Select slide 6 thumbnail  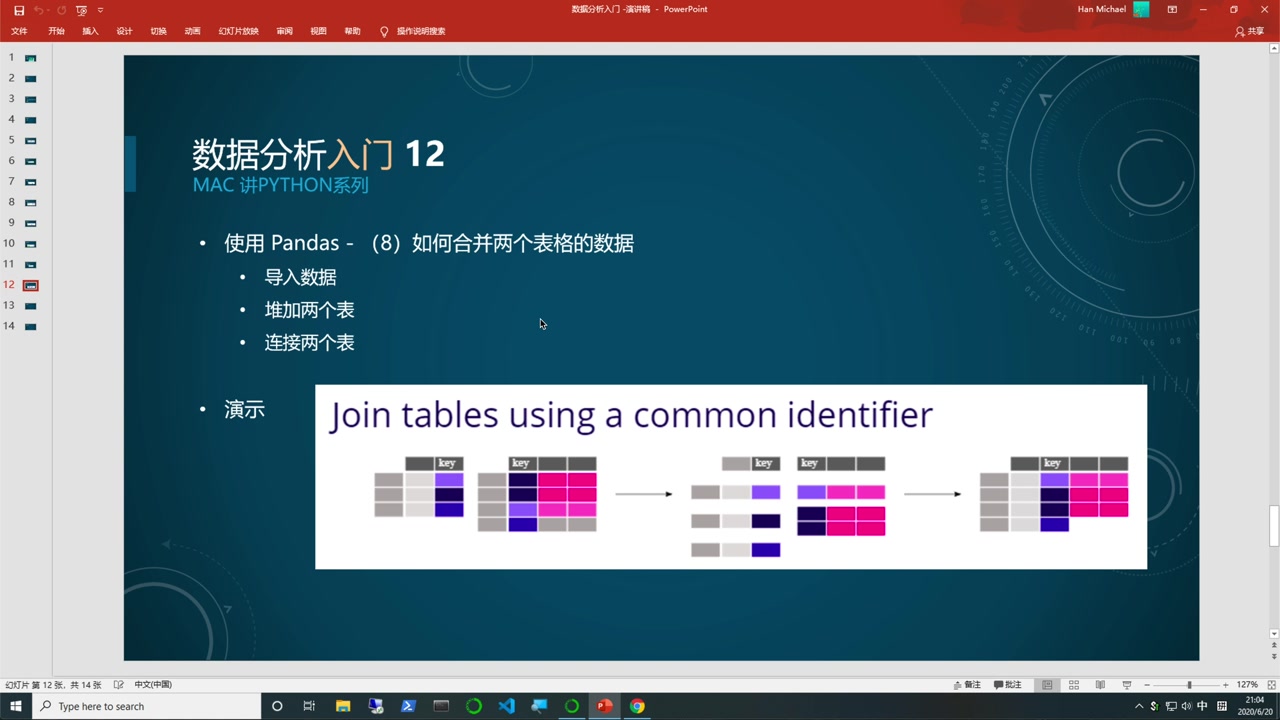tap(31, 161)
